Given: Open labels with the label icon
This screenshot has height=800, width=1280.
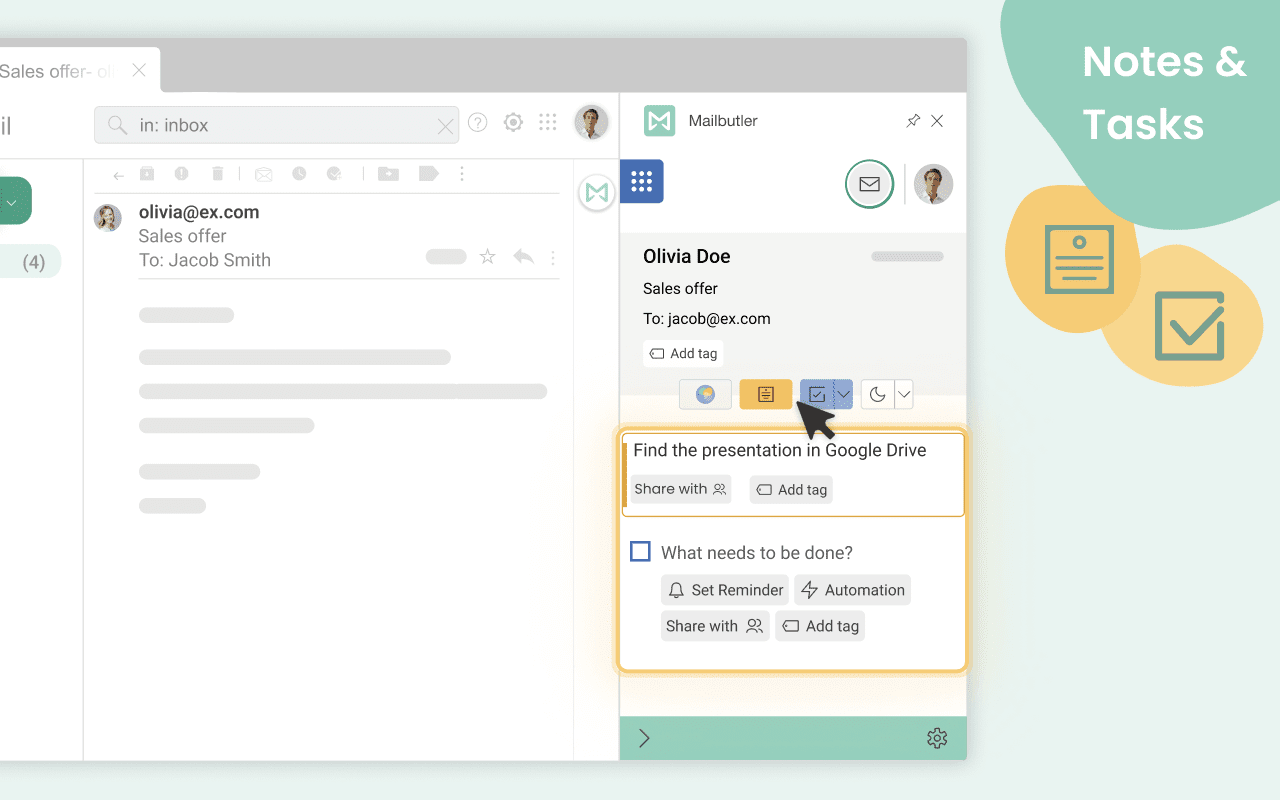Looking at the screenshot, I should pyautogui.click(x=428, y=174).
